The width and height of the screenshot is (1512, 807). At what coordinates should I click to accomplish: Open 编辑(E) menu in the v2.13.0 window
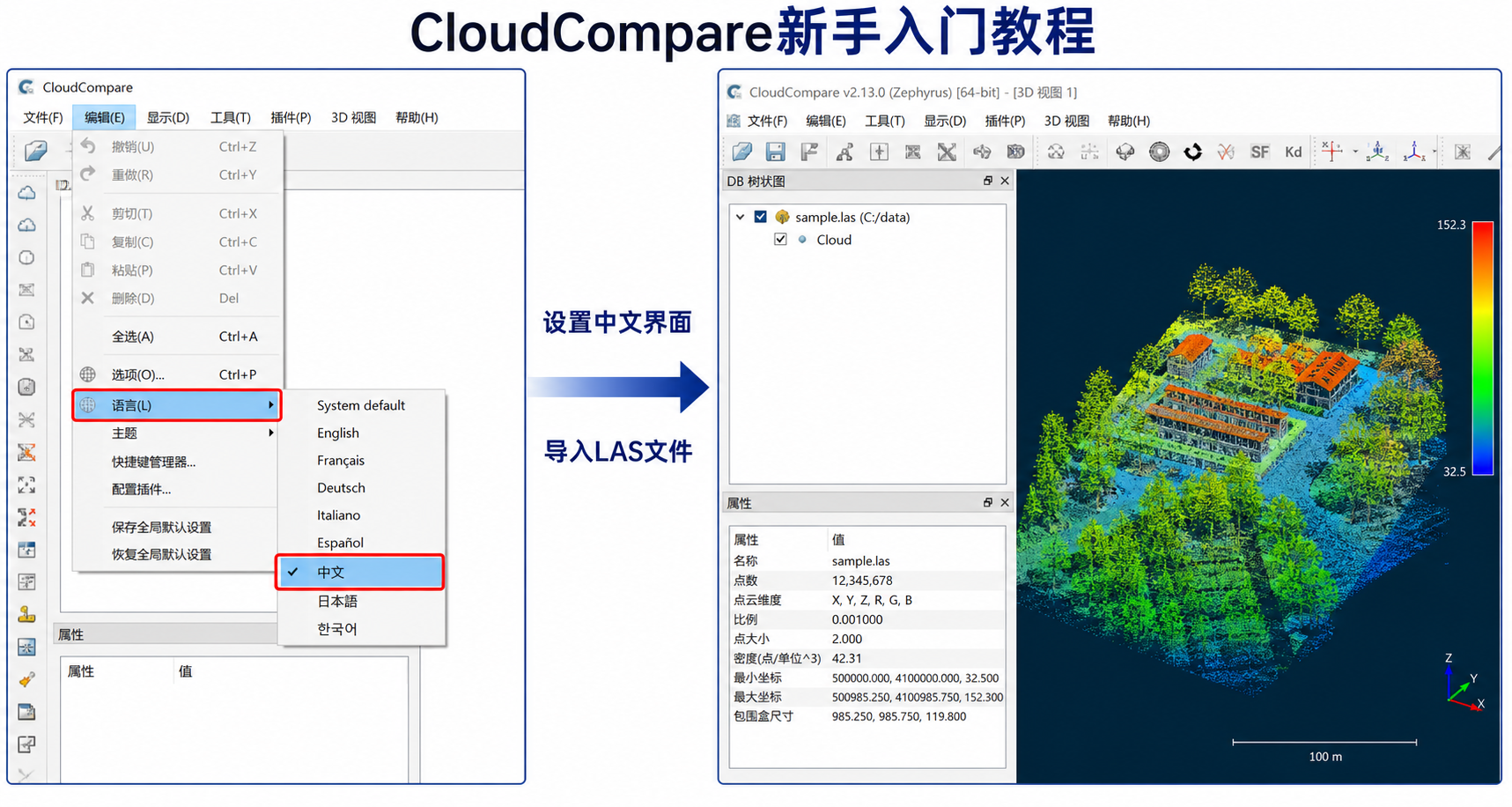(825, 121)
